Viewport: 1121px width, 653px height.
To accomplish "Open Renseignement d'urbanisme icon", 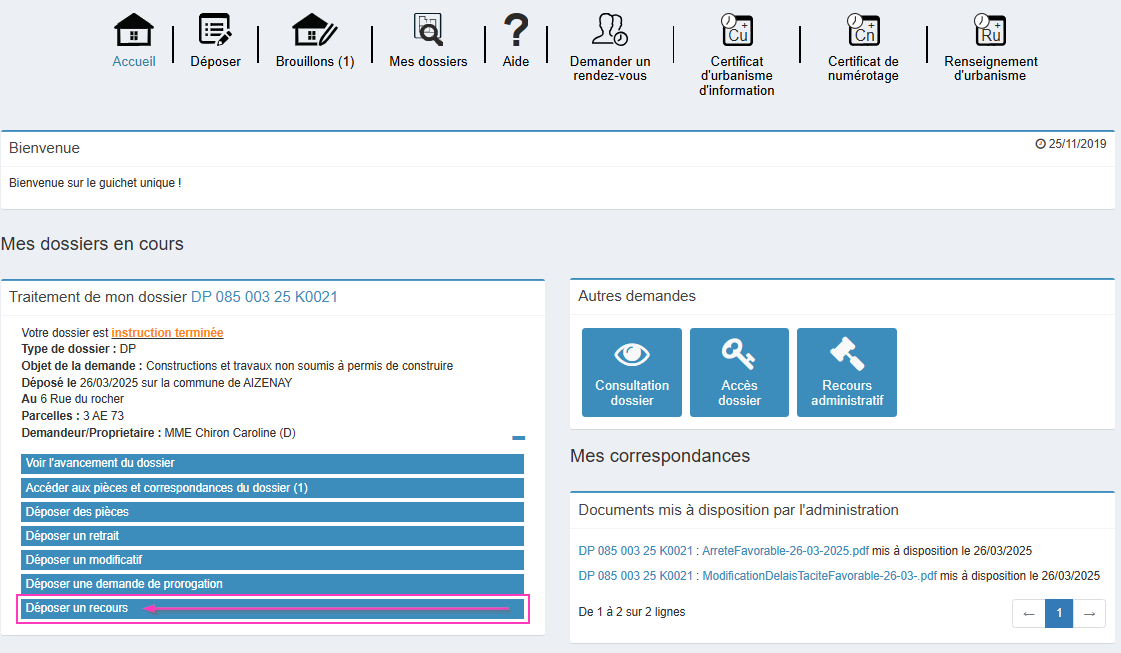I will (x=990, y=30).
